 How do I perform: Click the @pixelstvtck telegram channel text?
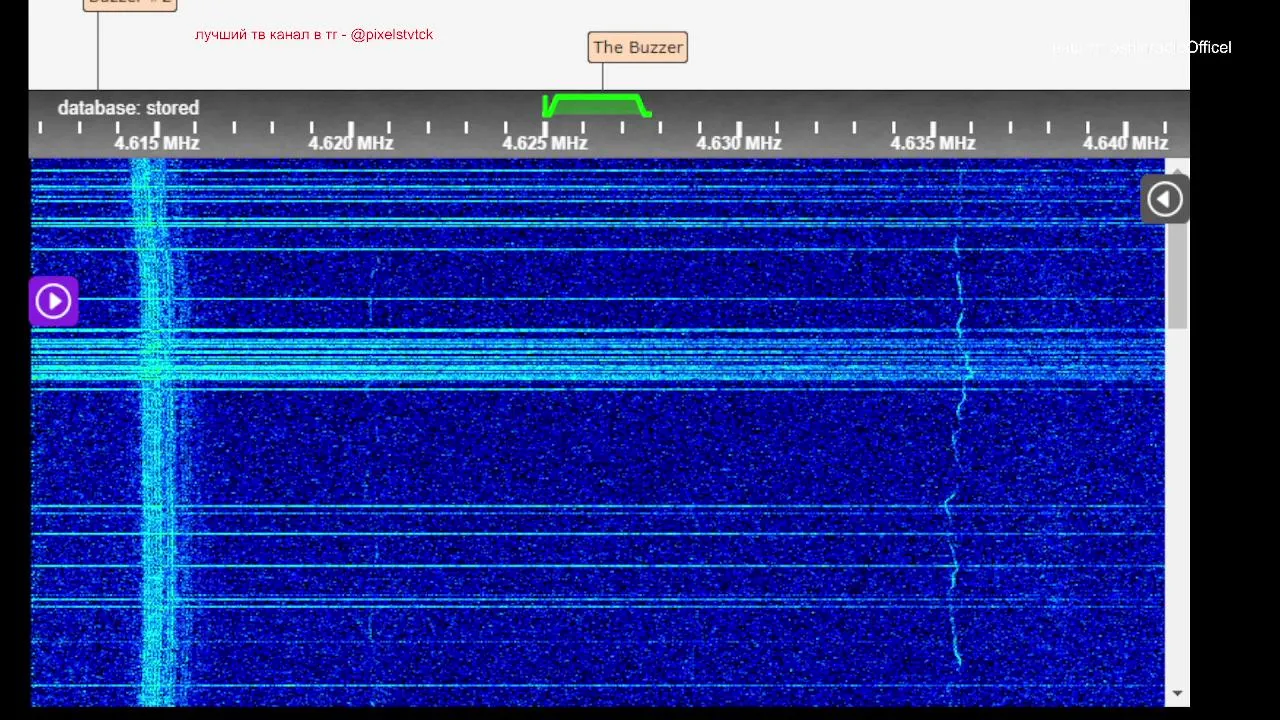pyautogui.click(x=392, y=34)
